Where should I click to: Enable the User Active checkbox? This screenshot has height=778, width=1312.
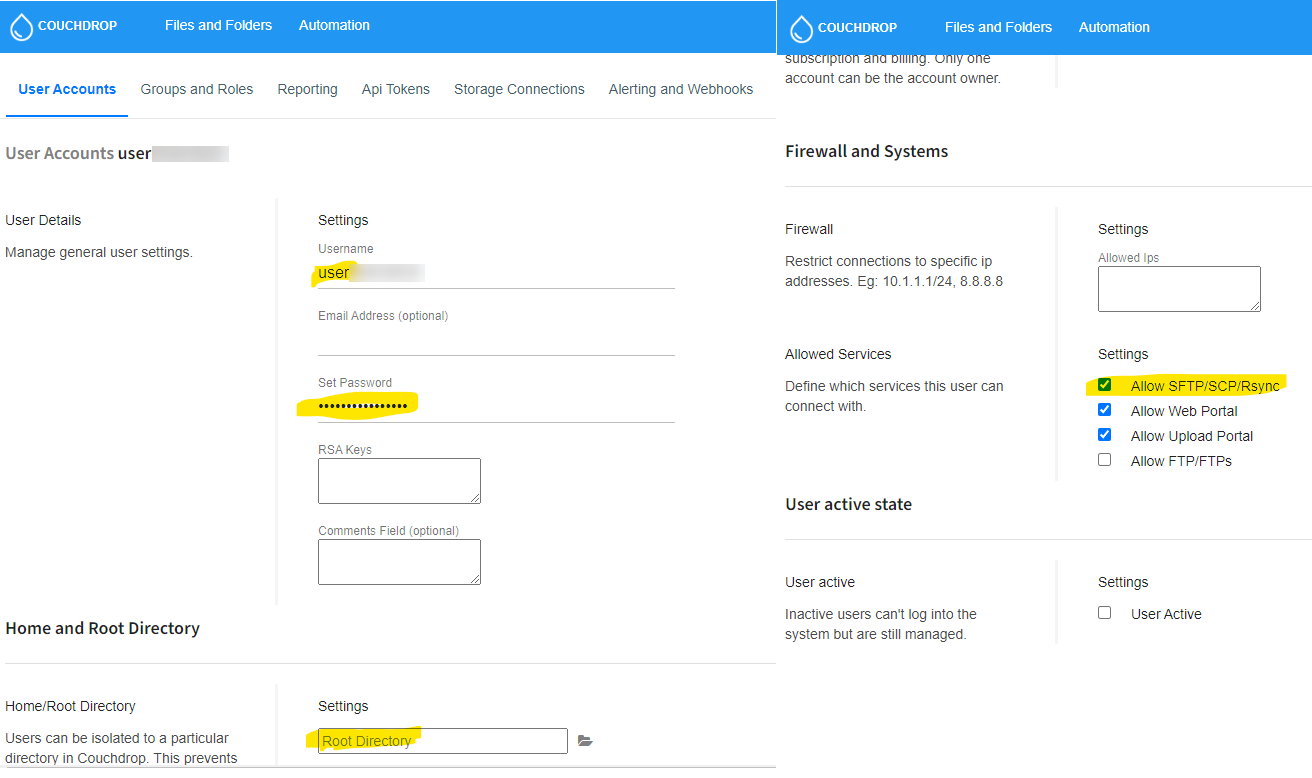click(1104, 613)
